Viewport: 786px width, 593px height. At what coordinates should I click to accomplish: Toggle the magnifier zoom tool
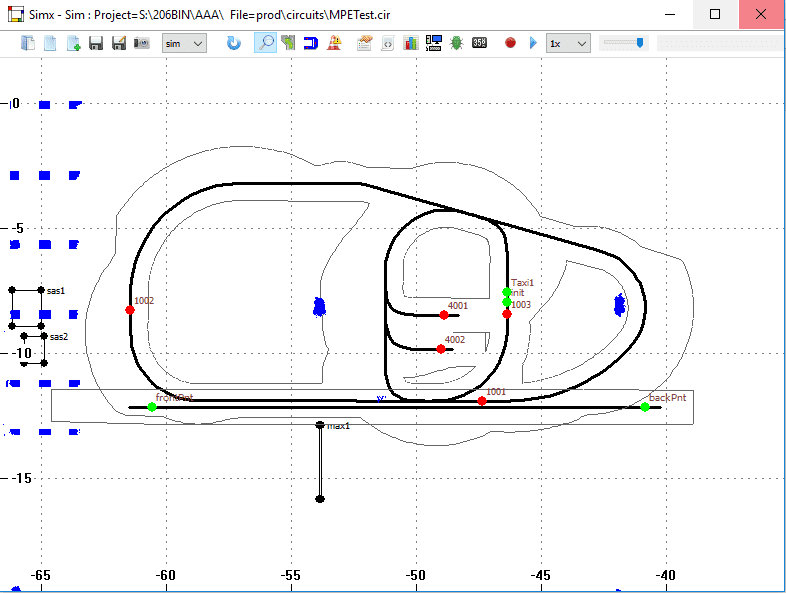[265, 43]
